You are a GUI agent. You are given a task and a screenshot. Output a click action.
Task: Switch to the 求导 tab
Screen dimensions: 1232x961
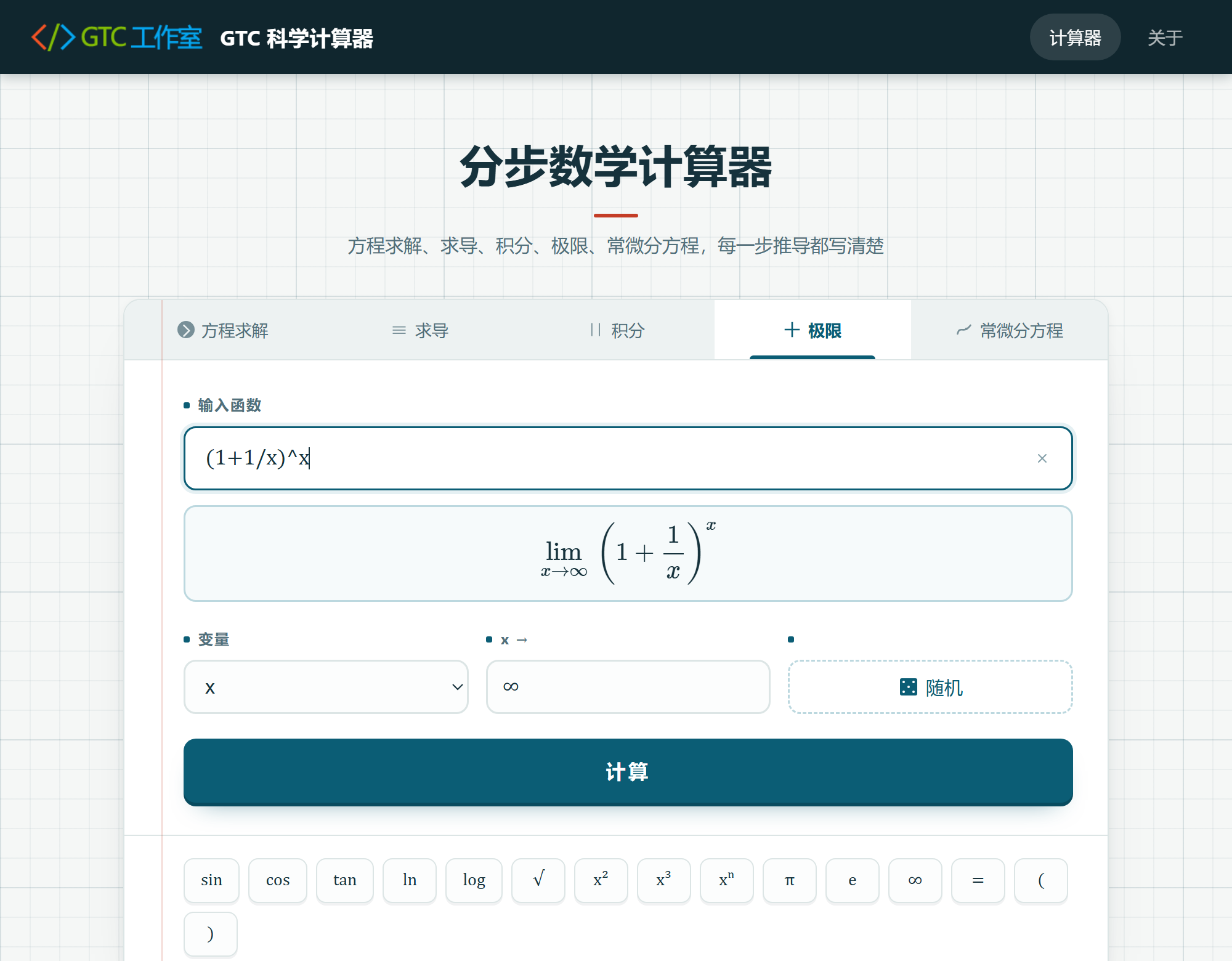(420, 330)
